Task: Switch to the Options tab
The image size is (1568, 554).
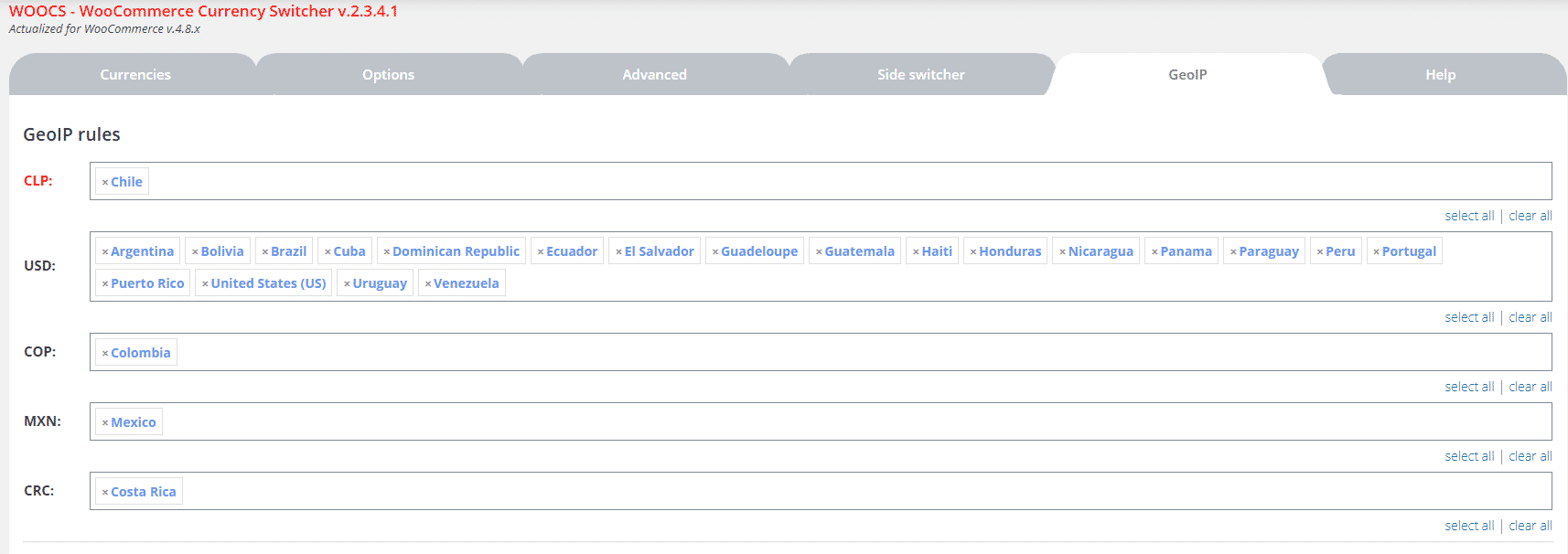Action: pos(388,75)
